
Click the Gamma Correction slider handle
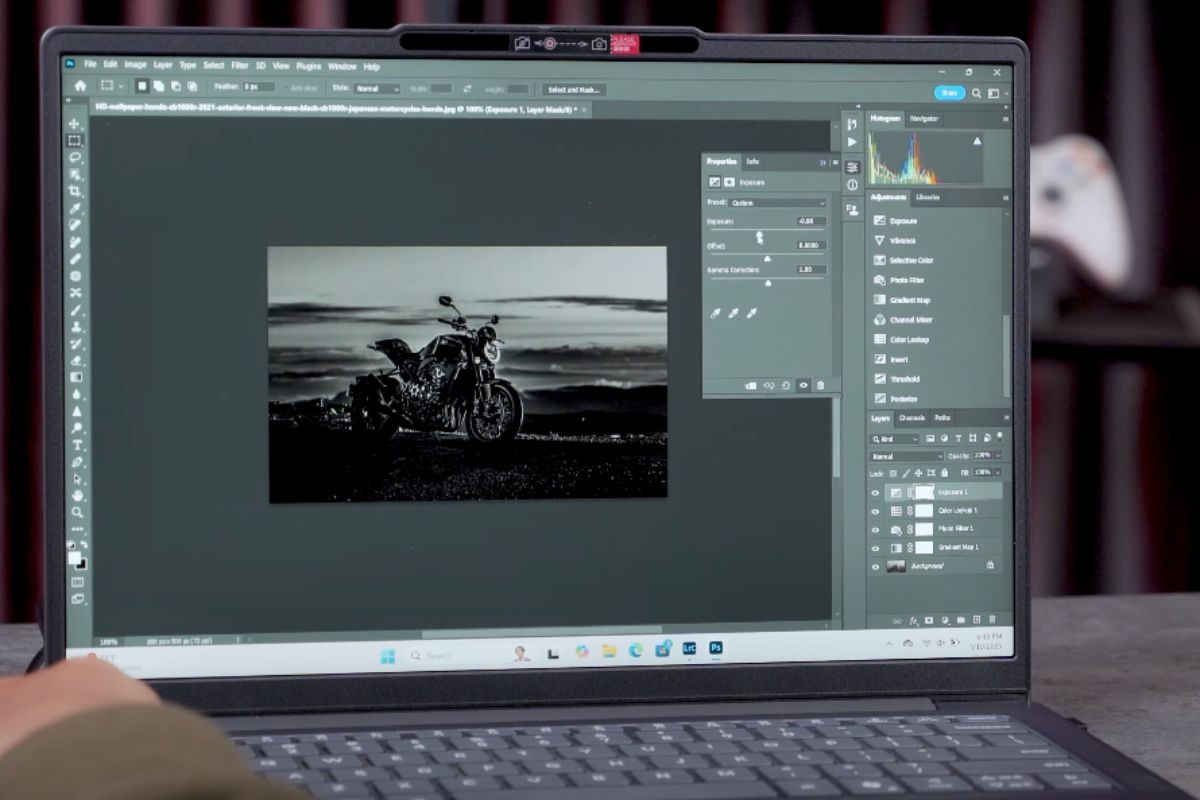tap(768, 283)
